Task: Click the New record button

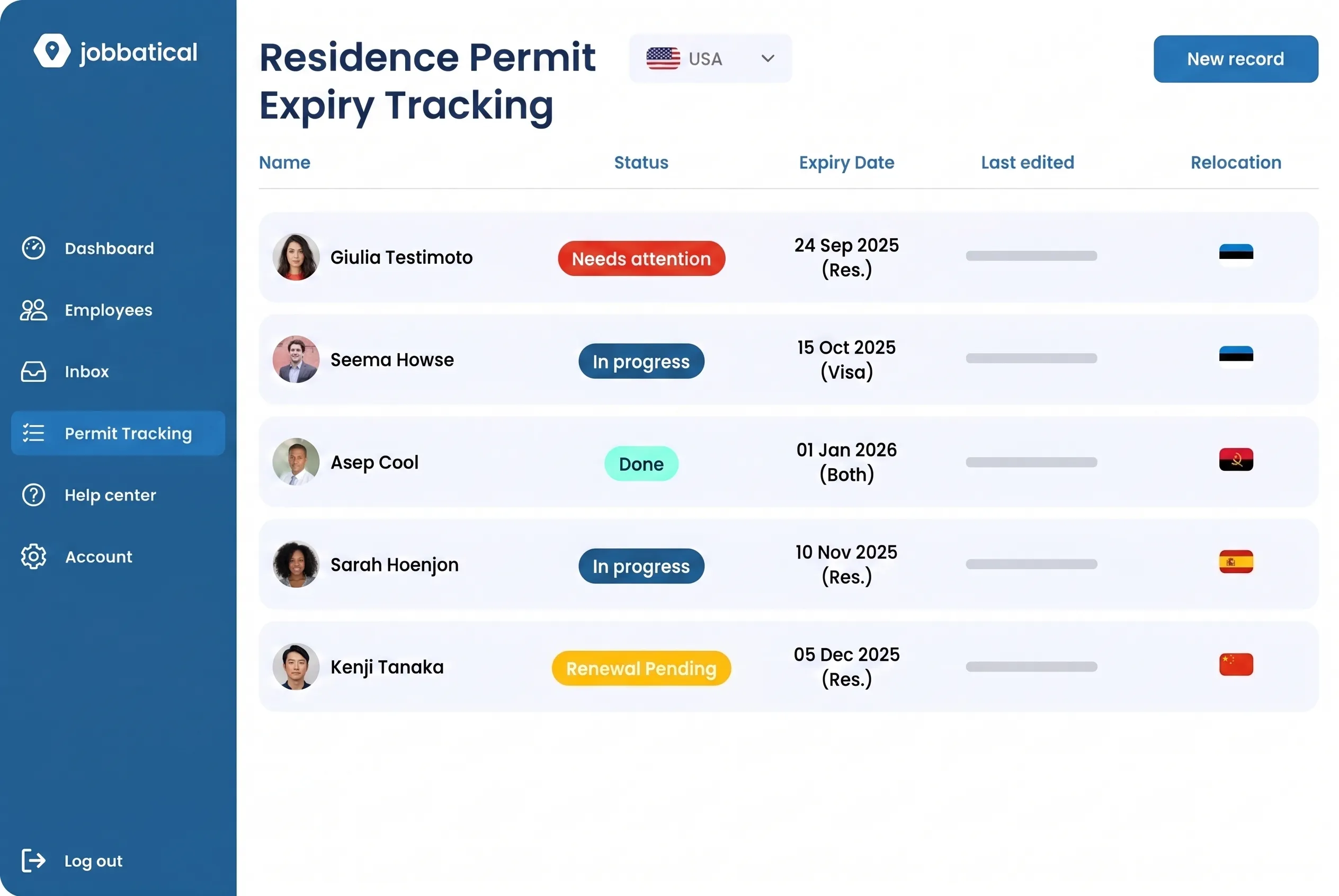Action: [x=1235, y=59]
